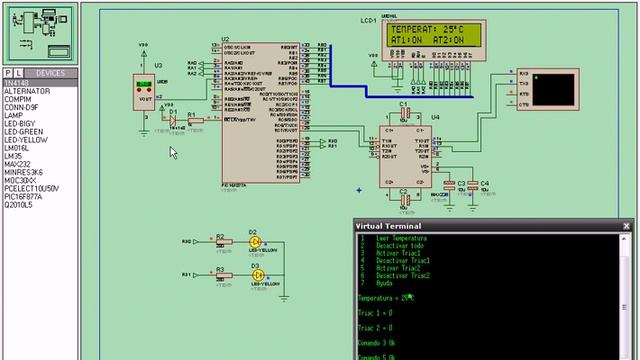The width and height of the screenshot is (640, 360).
Task: Select the D1 diode symbol
Action: [x=173, y=120]
